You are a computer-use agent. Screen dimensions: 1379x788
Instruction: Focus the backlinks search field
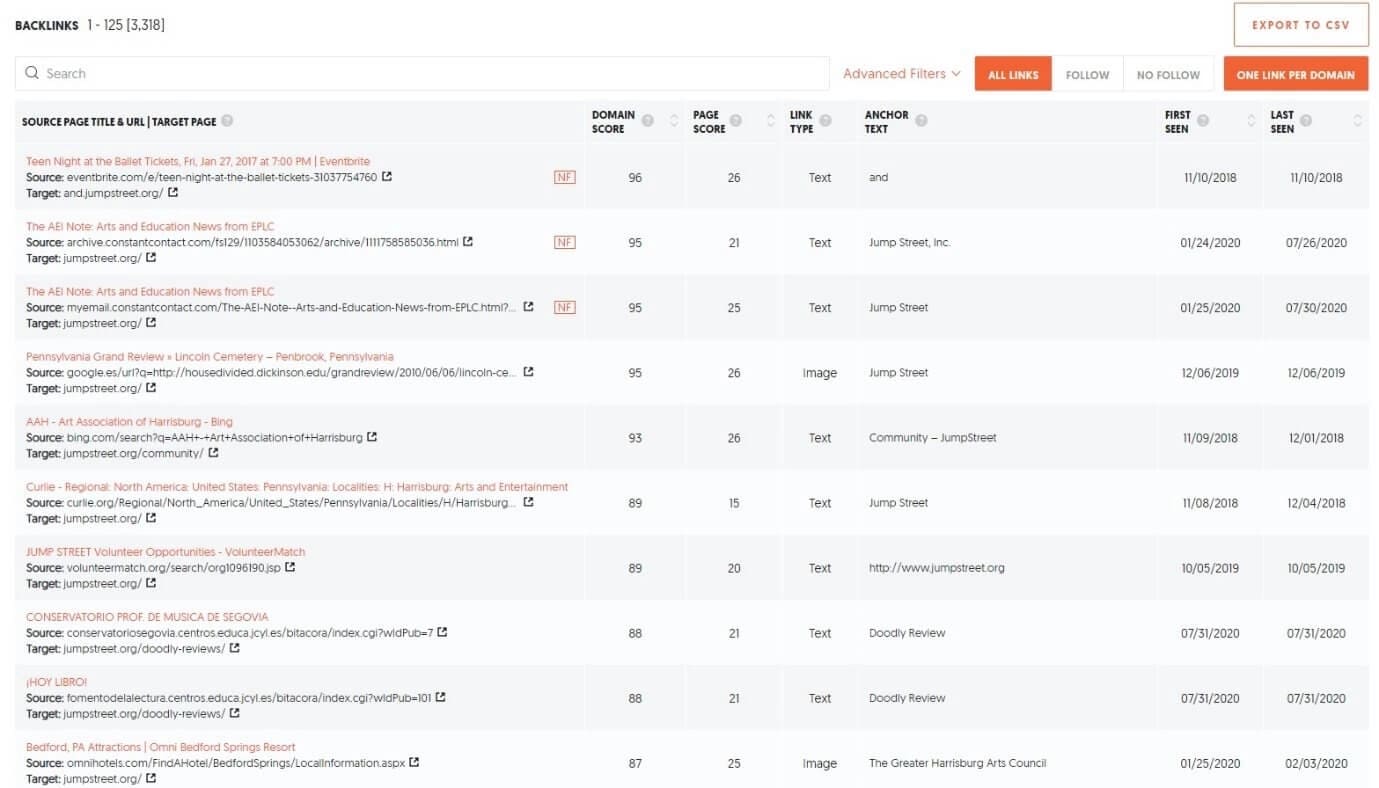(422, 74)
